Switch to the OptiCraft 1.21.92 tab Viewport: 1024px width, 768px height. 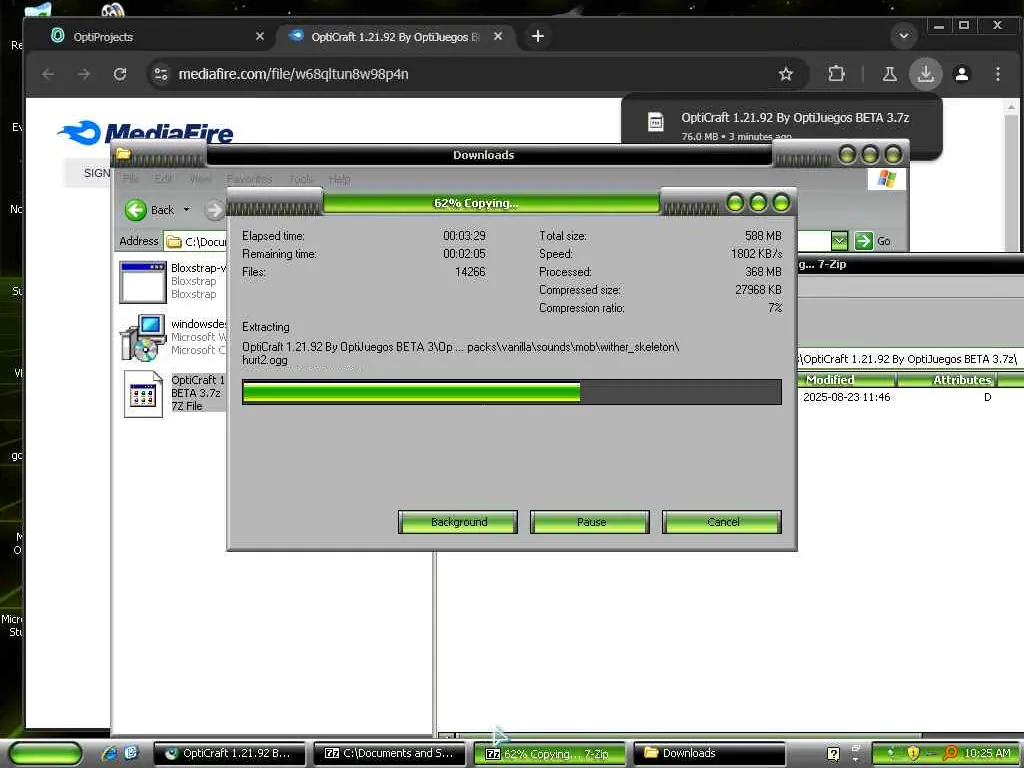point(395,37)
